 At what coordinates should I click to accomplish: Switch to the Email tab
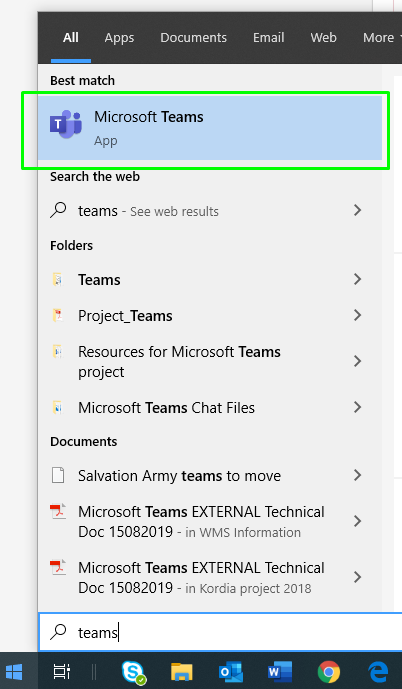[268, 37]
